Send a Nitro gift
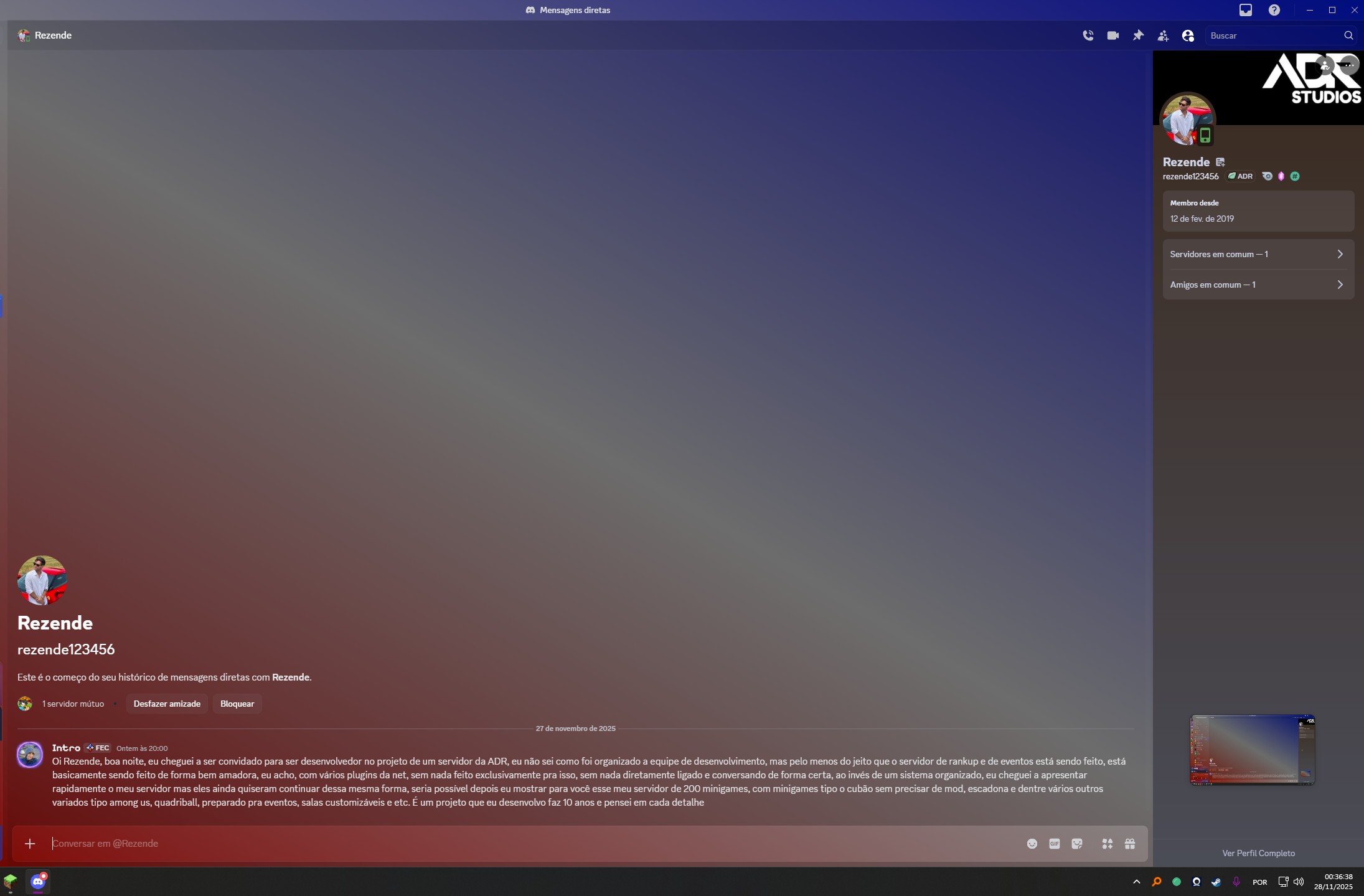Screen dimensions: 1364x896 pos(1130,844)
